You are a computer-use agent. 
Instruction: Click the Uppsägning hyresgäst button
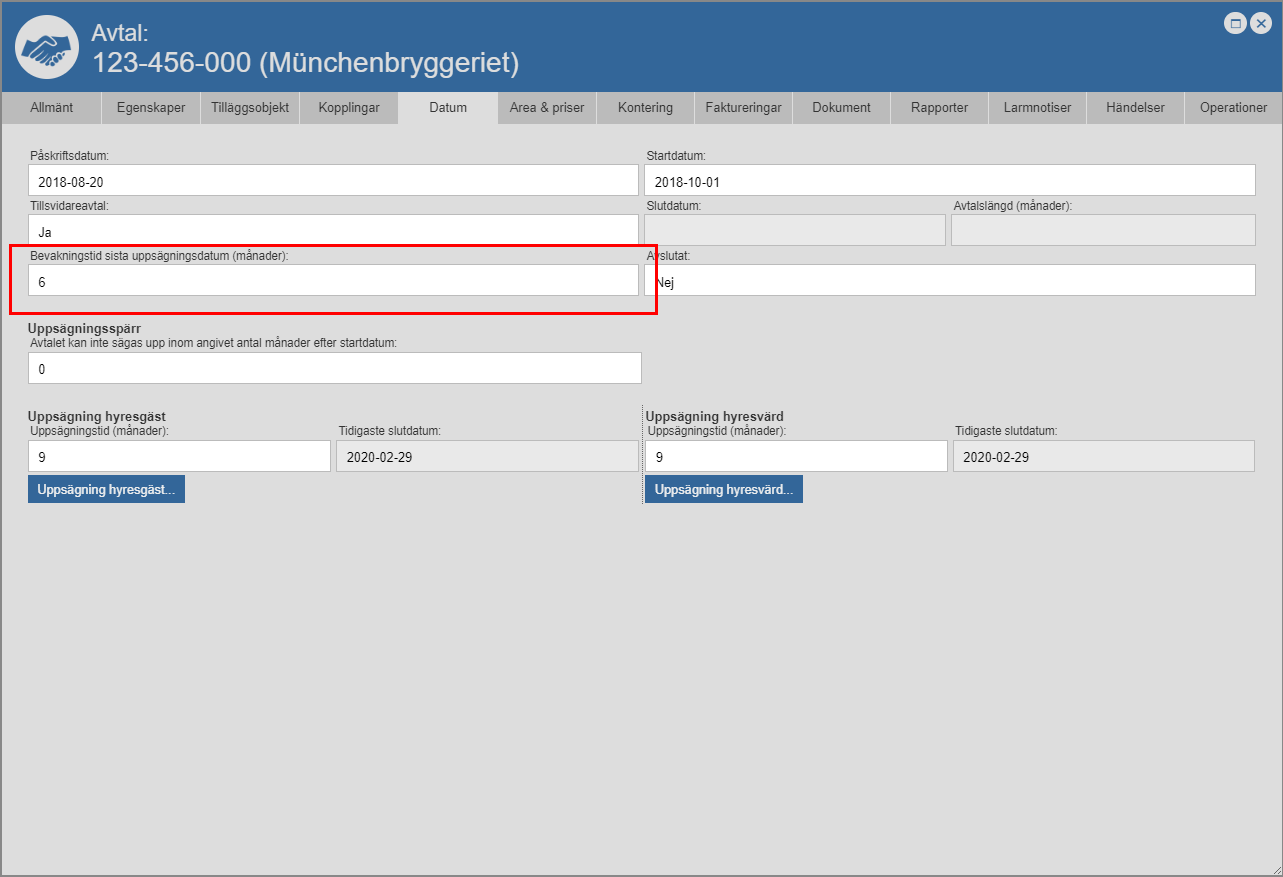click(x=106, y=490)
